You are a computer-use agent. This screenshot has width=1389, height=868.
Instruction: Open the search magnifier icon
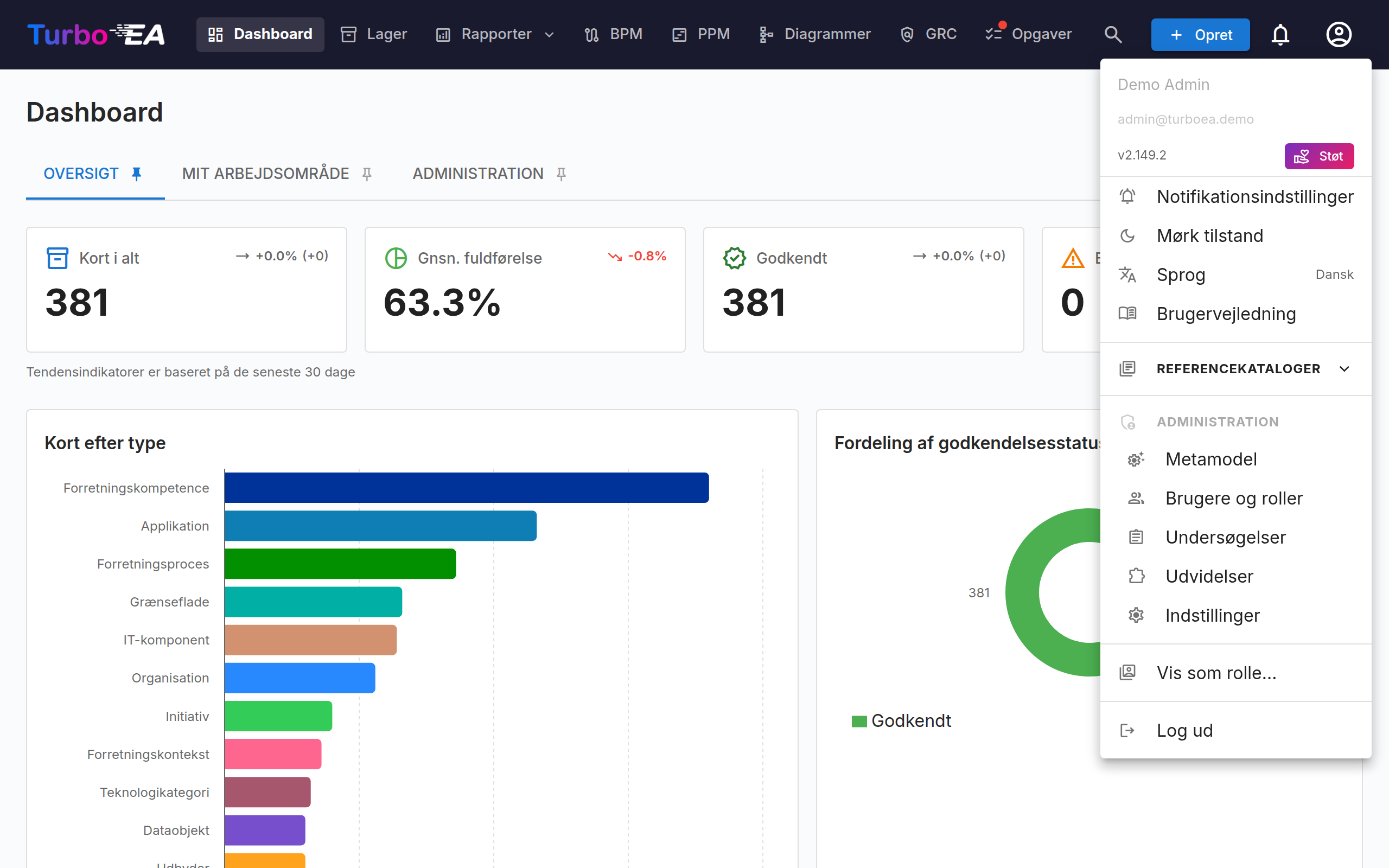[x=1113, y=34]
